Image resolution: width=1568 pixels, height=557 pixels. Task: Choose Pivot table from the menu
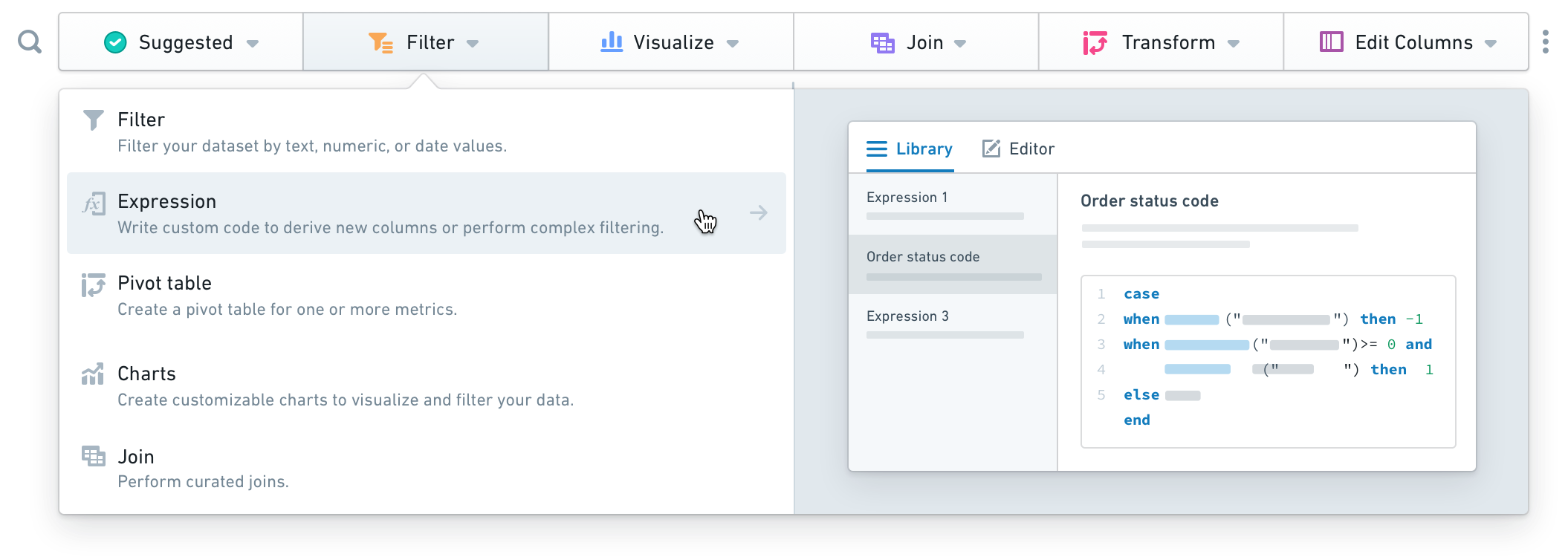(426, 296)
